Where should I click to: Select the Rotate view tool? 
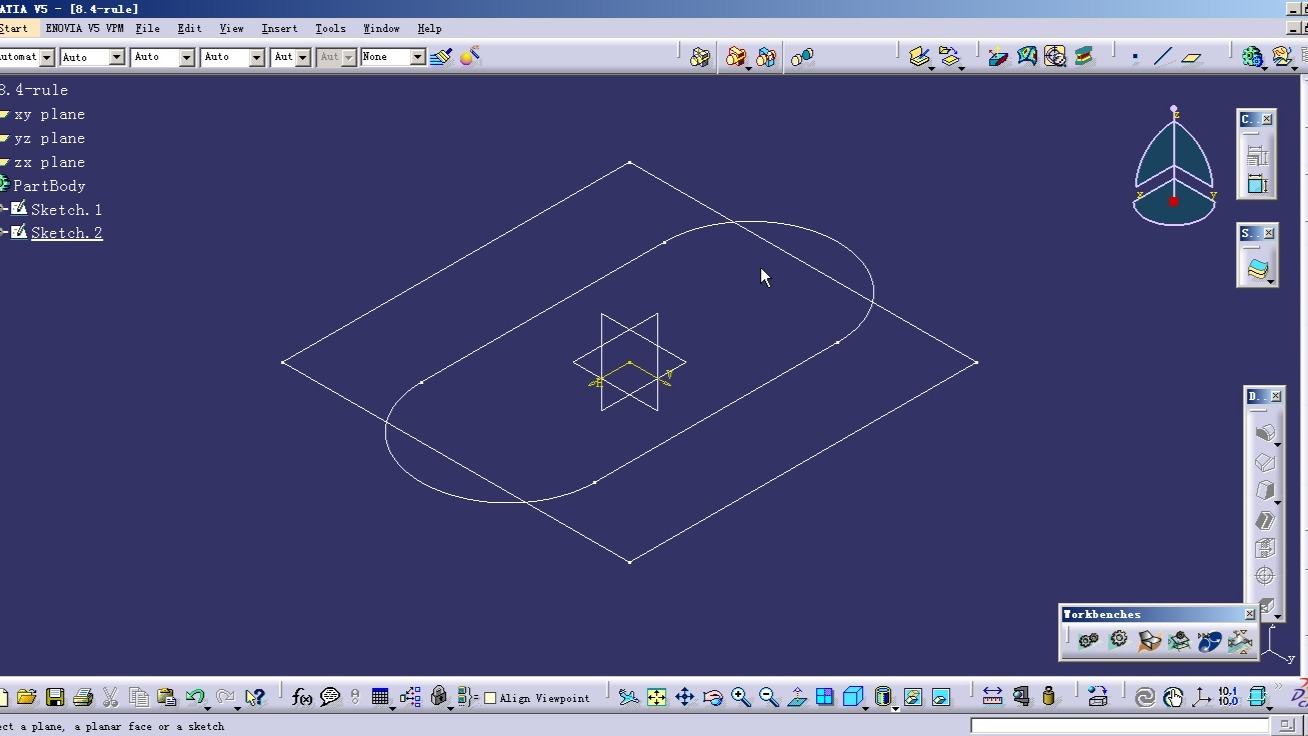click(x=713, y=697)
